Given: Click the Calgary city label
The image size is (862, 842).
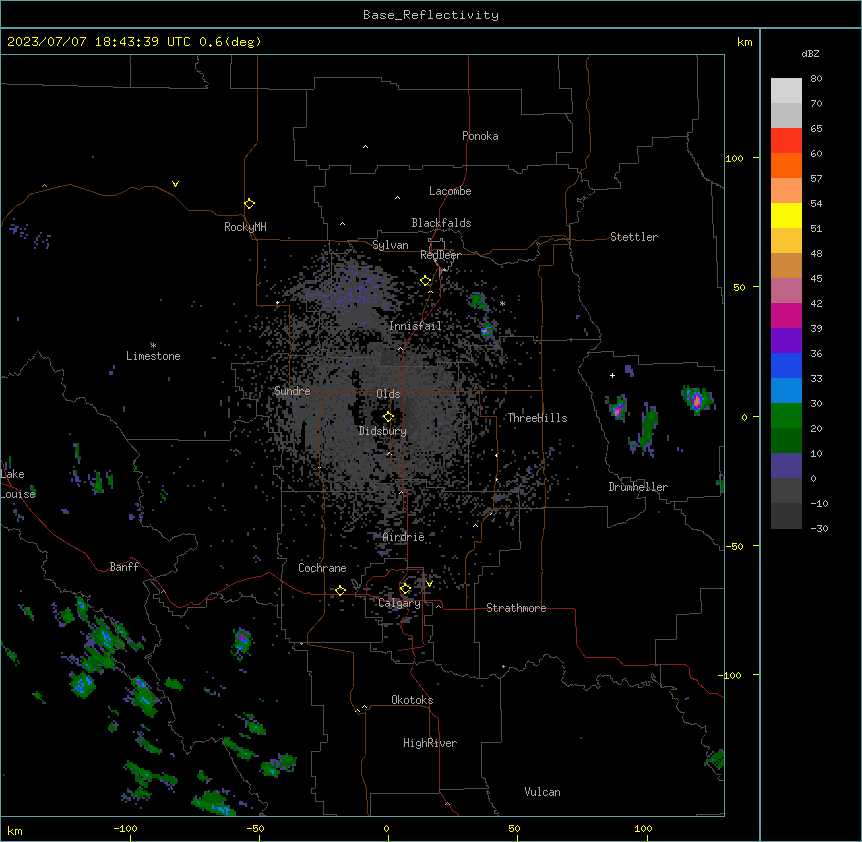Looking at the screenshot, I should (x=399, y=603).
